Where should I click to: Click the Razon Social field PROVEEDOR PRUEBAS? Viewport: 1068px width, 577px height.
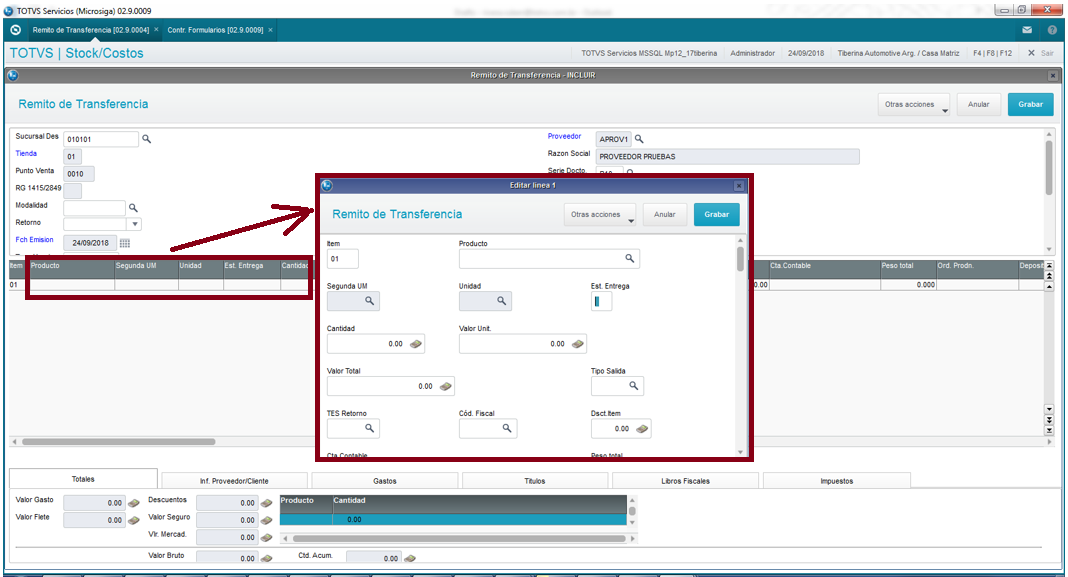727,157
